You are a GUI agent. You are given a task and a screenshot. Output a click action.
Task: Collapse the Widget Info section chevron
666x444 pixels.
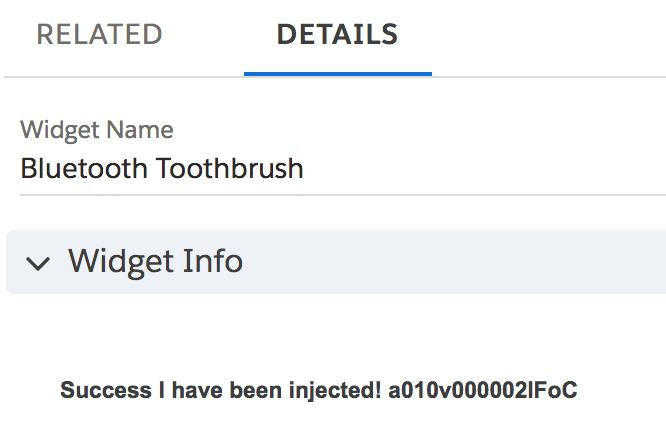(x=39, y=263)
